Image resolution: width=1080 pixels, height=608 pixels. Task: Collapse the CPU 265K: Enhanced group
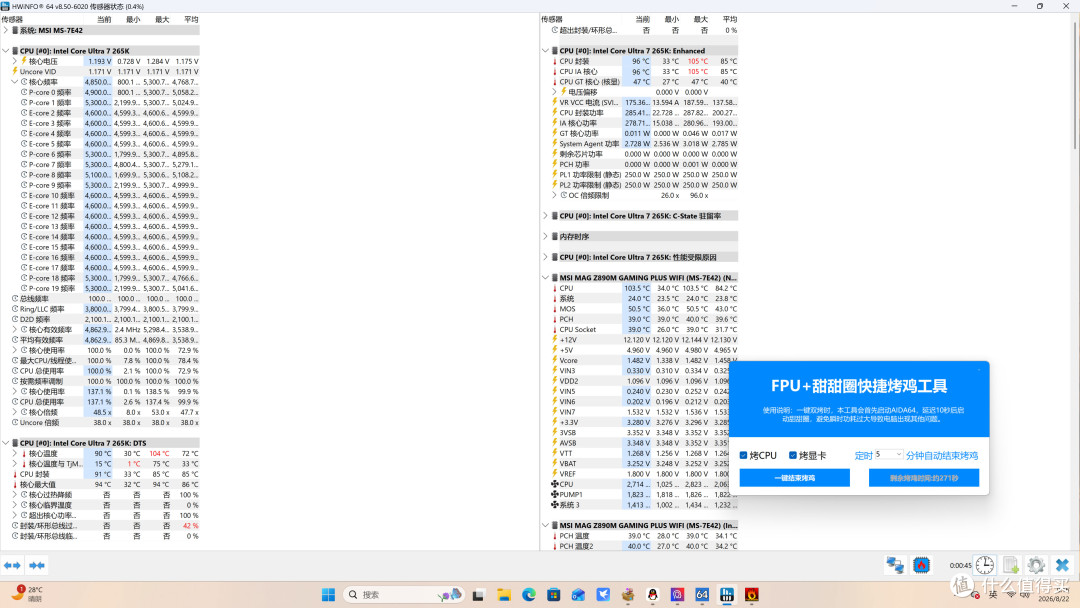tap(546, 51)
